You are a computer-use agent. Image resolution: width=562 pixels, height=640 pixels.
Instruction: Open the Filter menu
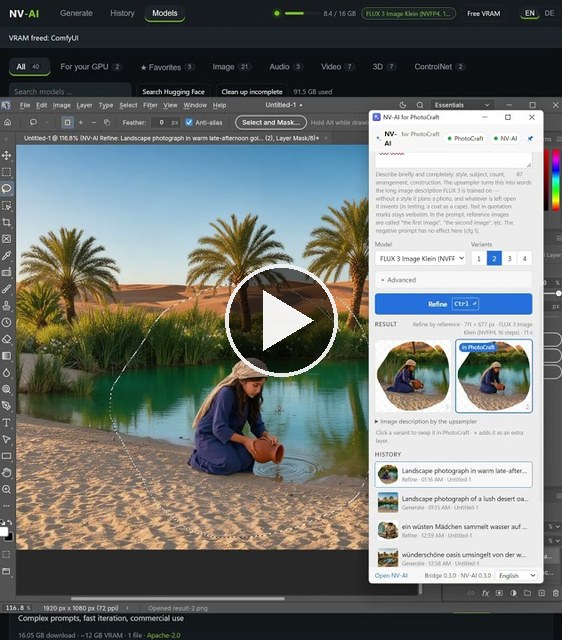point(150,105)
